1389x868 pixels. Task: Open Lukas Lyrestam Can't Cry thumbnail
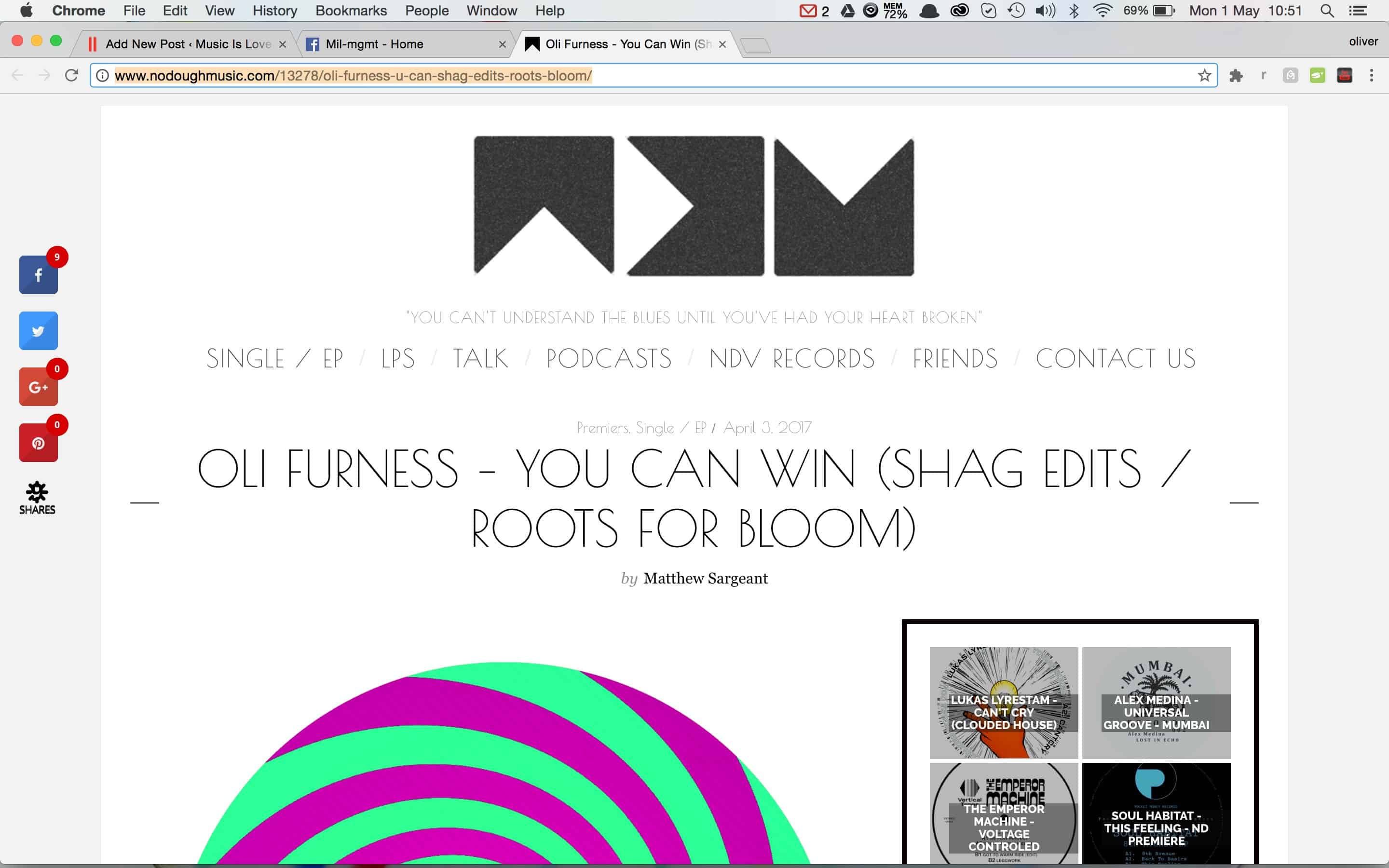1004,703
